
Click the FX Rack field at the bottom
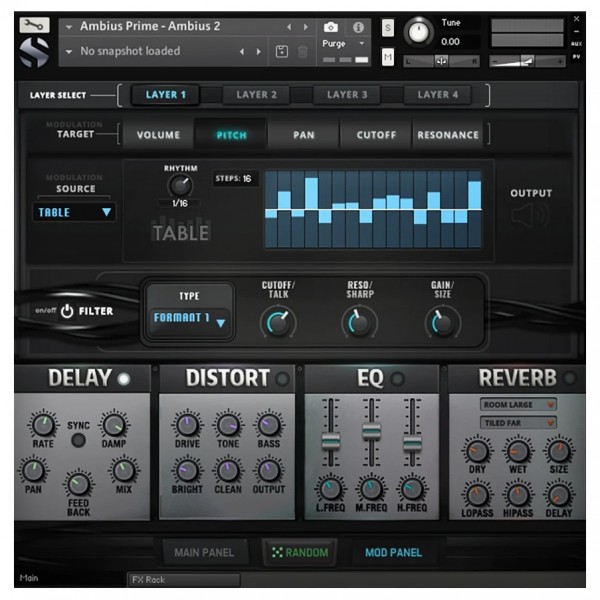click(184, 580)
